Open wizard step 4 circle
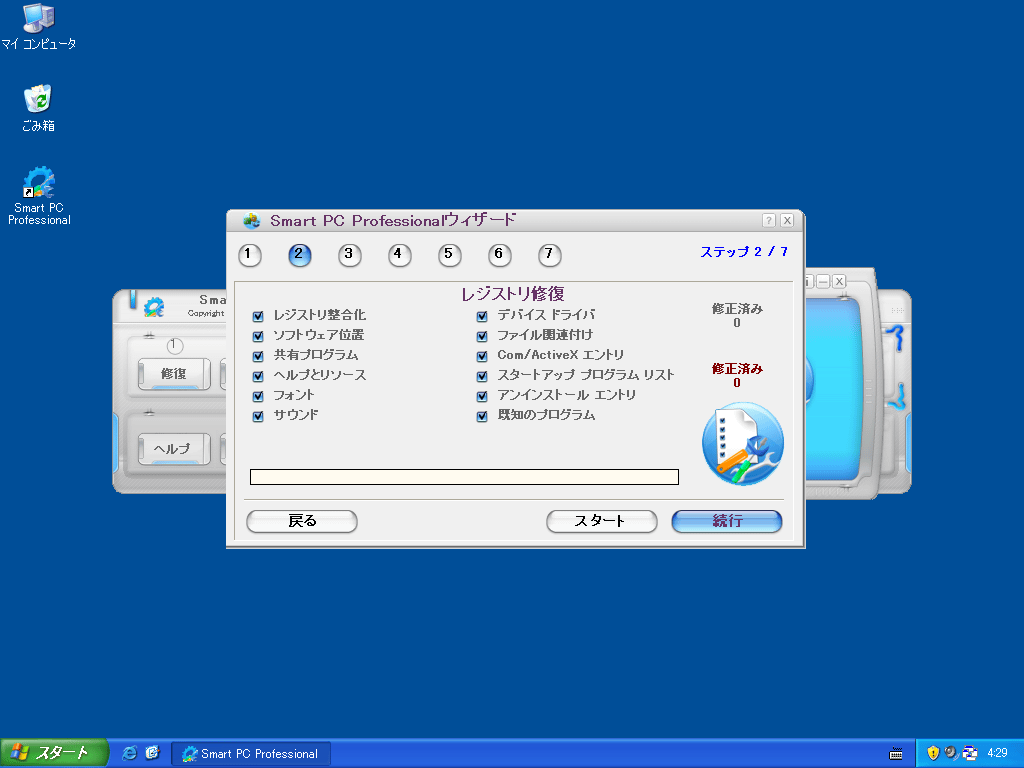 [x=399, y=255]
